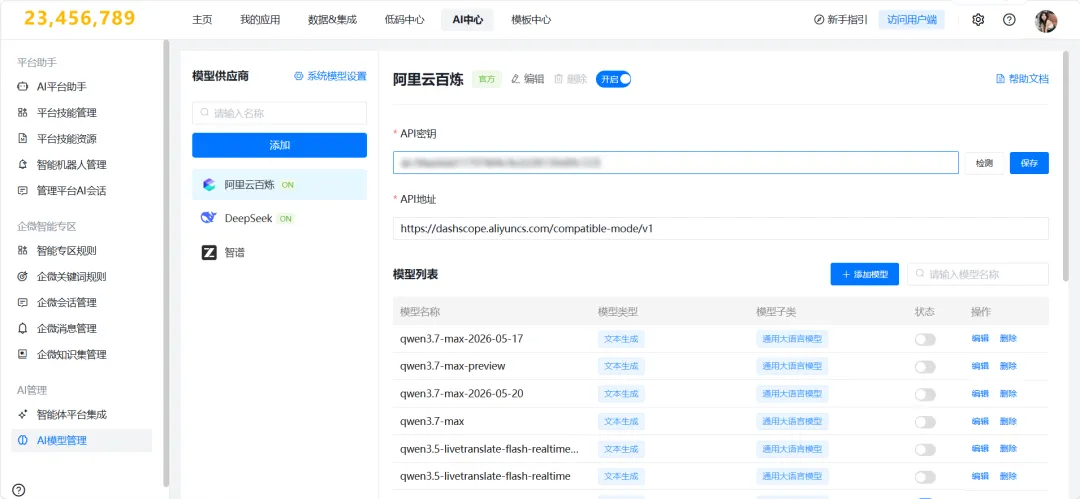The height and width of the screenshot is (499, 1080).
Task: Click 删除 for qwen3.7-max-2026-05-17
Action: (x=1008, y=338)
